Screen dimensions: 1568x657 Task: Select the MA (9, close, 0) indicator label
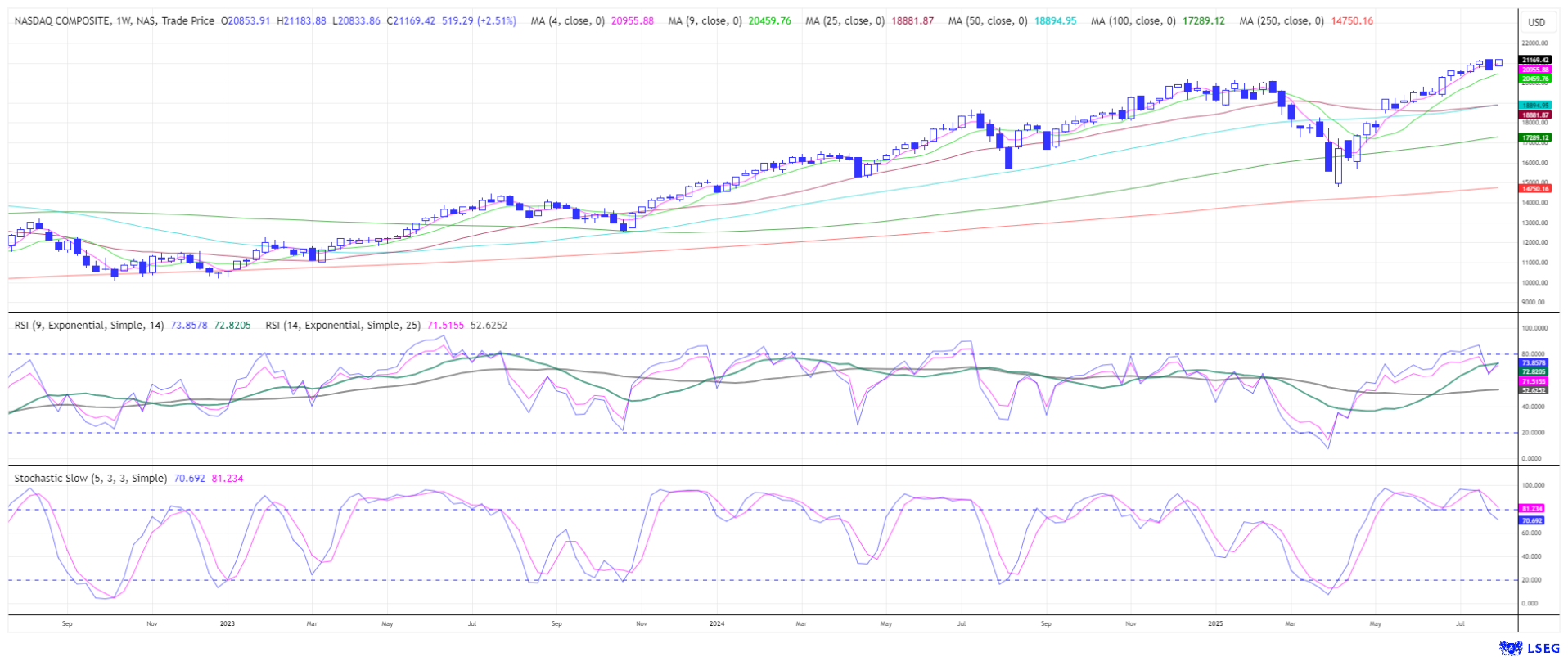click(x=704, y=21)
